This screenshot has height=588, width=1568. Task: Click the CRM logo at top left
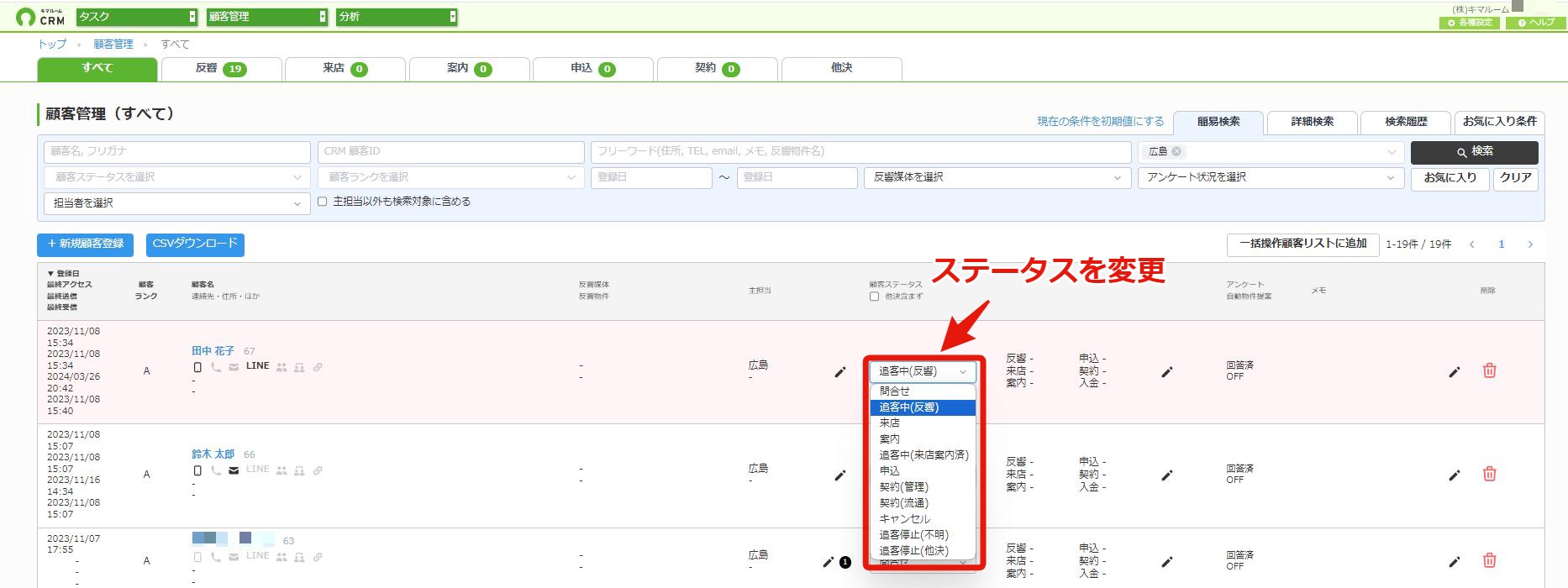tap(40, 16)
